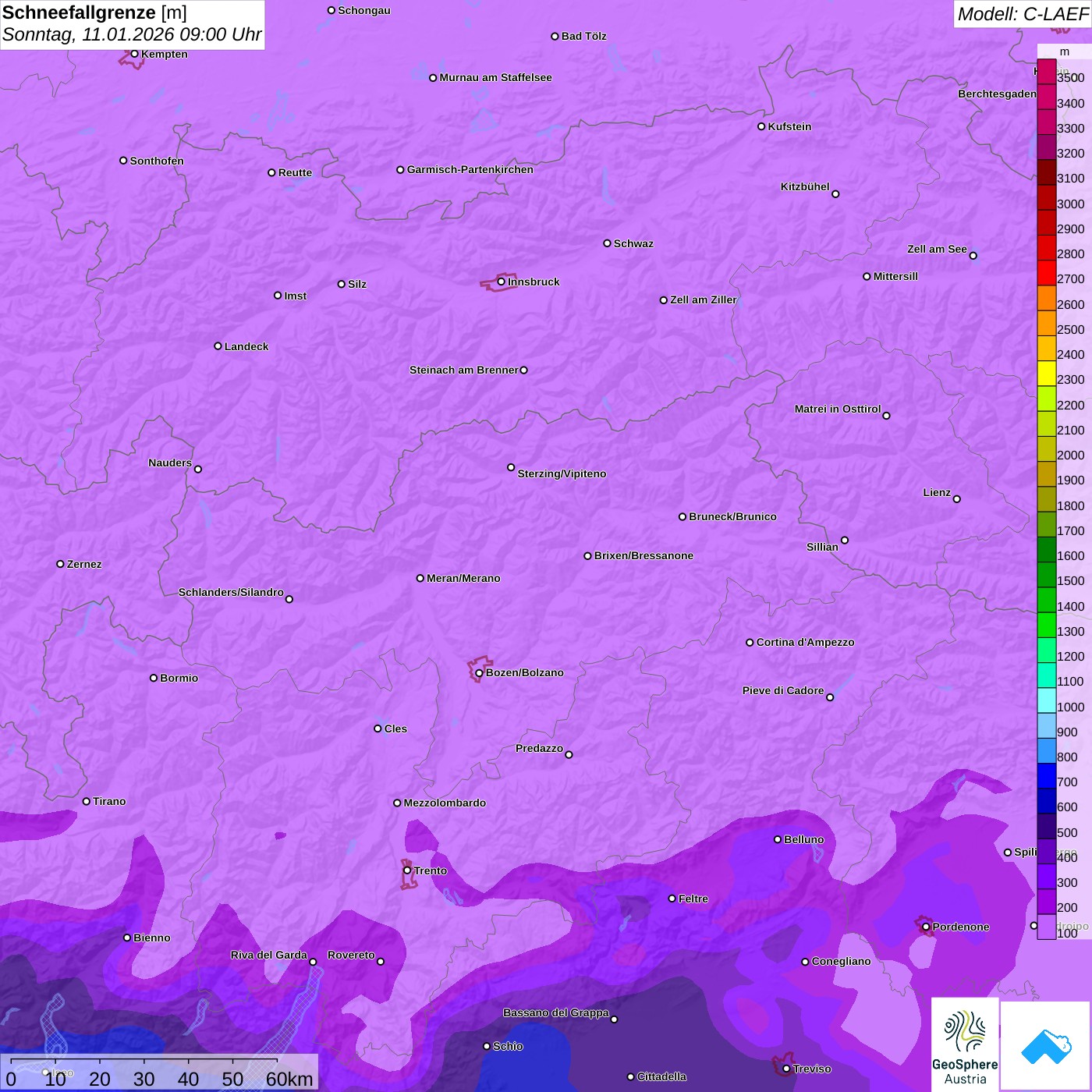The height and width of the screenshot is (1092, 1092).
Task: Click the 'Imst' label
Action: coord(296,296)
